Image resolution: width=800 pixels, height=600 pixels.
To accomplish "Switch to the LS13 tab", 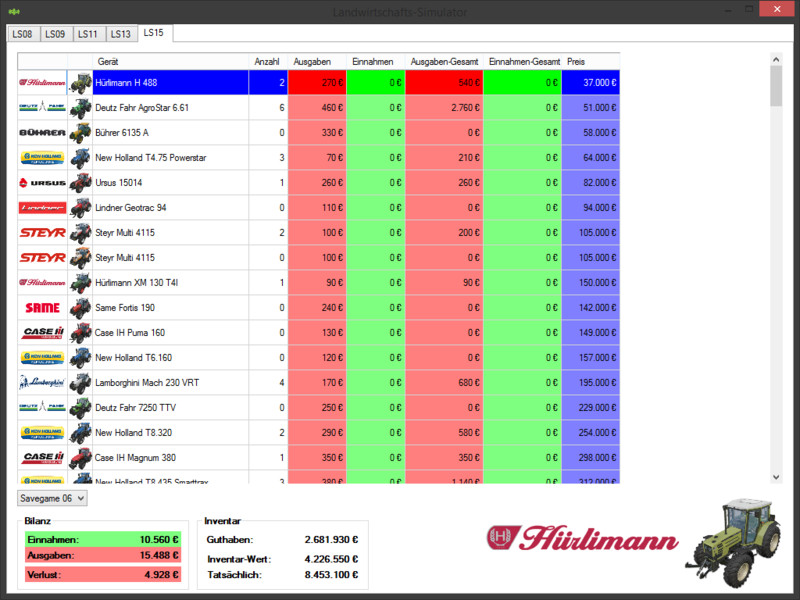I will [x=120, y=34].
